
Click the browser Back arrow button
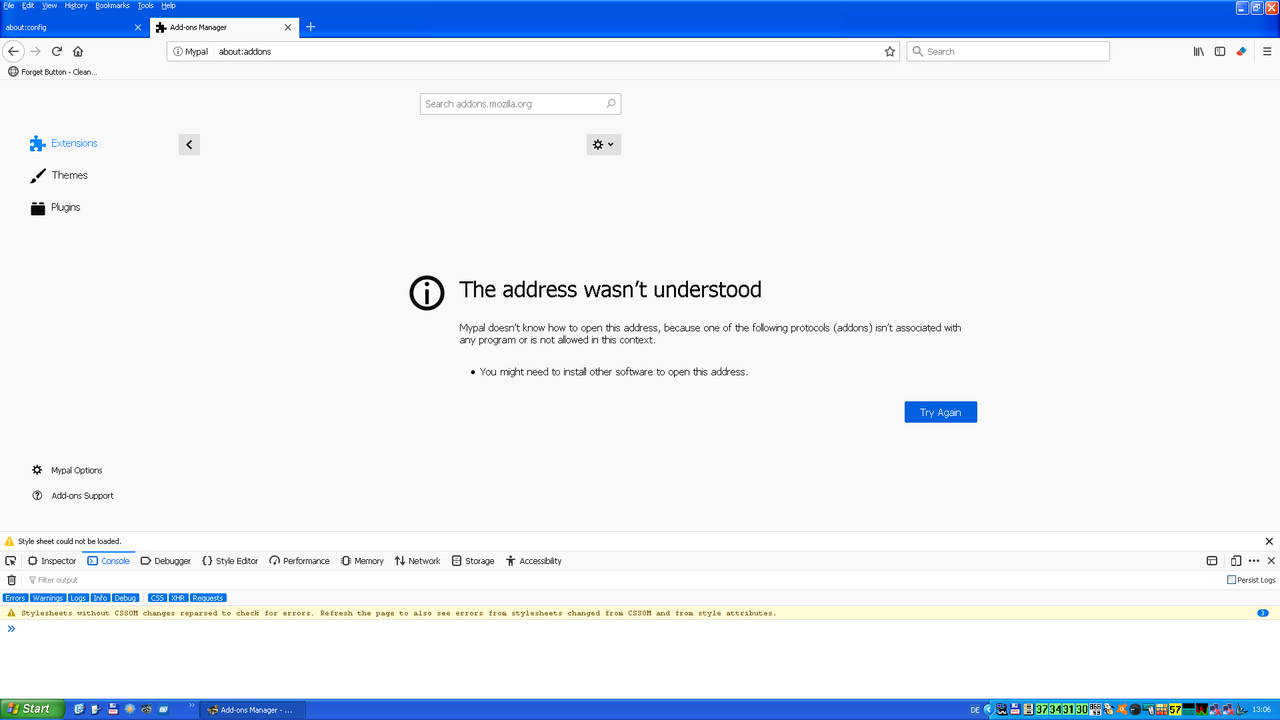(x=14, y=51)
